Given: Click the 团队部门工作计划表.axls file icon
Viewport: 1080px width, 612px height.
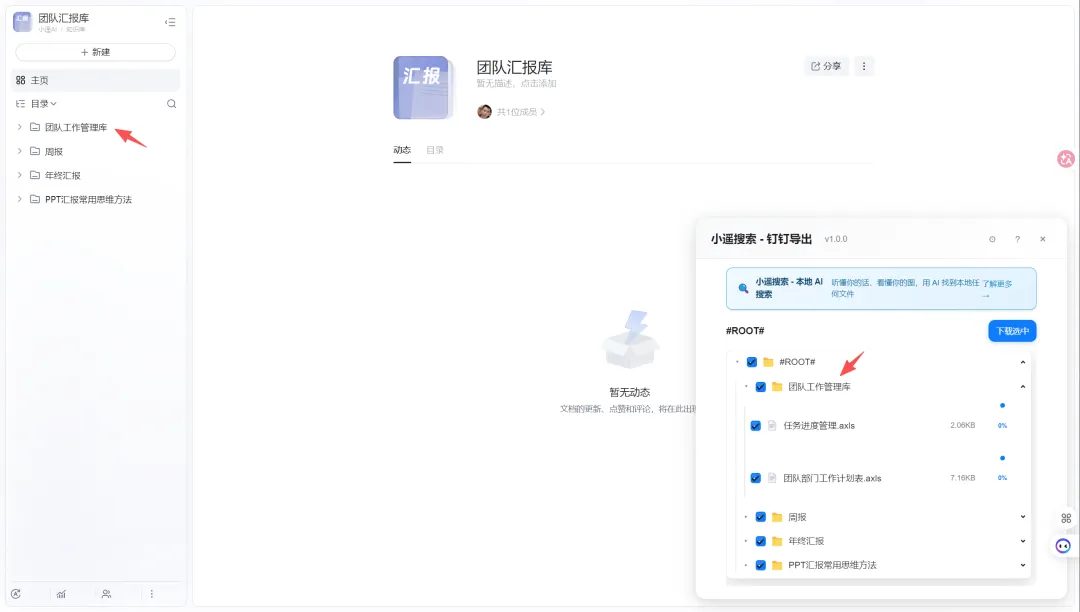Looking at the screenshot, I should [772, 478].
